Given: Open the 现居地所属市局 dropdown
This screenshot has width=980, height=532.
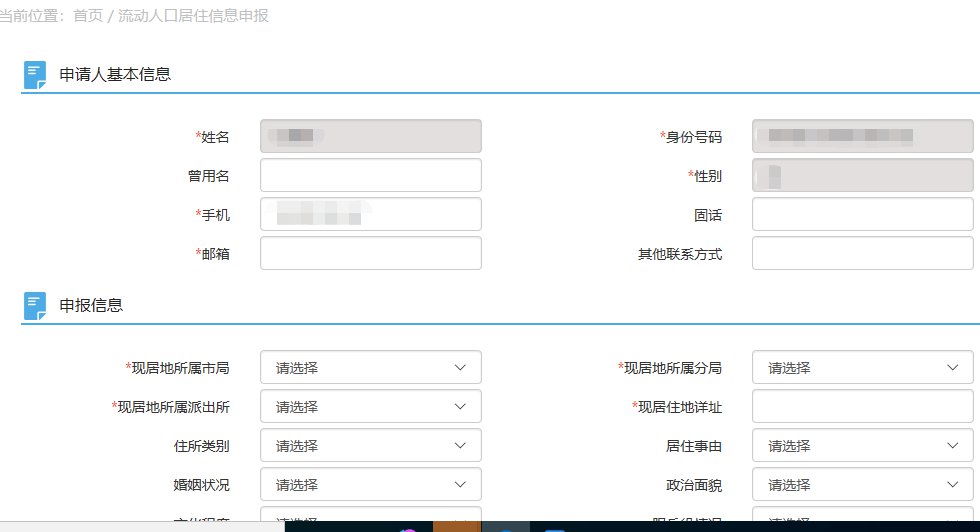Looking at the screenshot, I should click(370, 368).
